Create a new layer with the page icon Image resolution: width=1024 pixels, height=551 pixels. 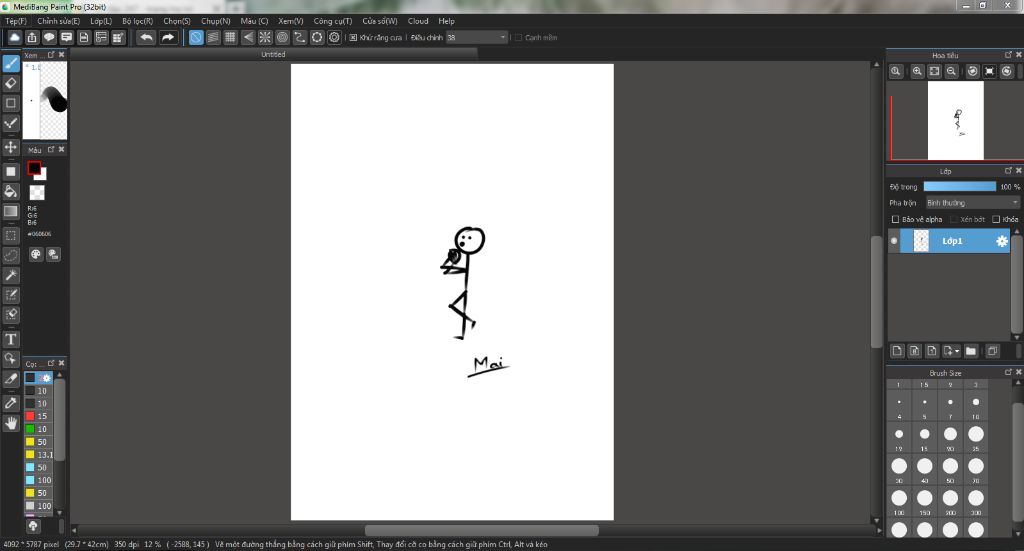coord(897,351)
